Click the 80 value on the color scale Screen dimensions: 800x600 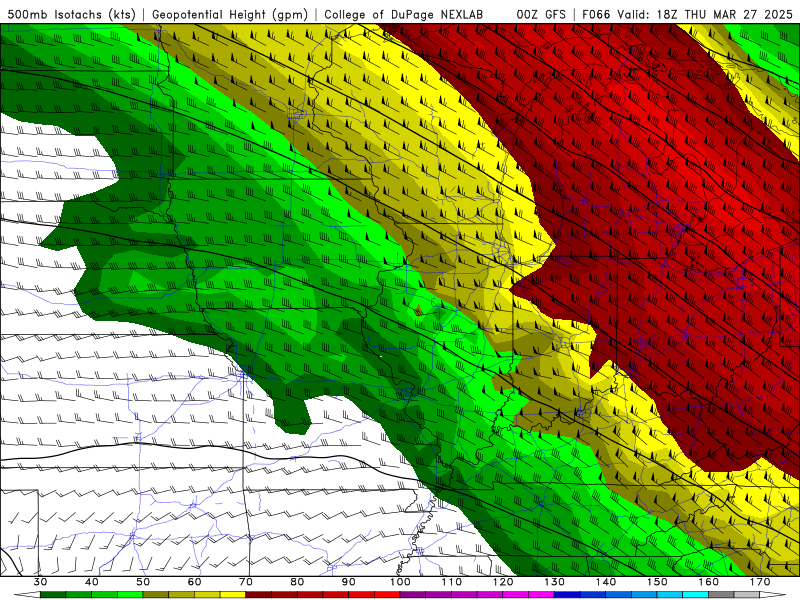[x=297, y=582]
